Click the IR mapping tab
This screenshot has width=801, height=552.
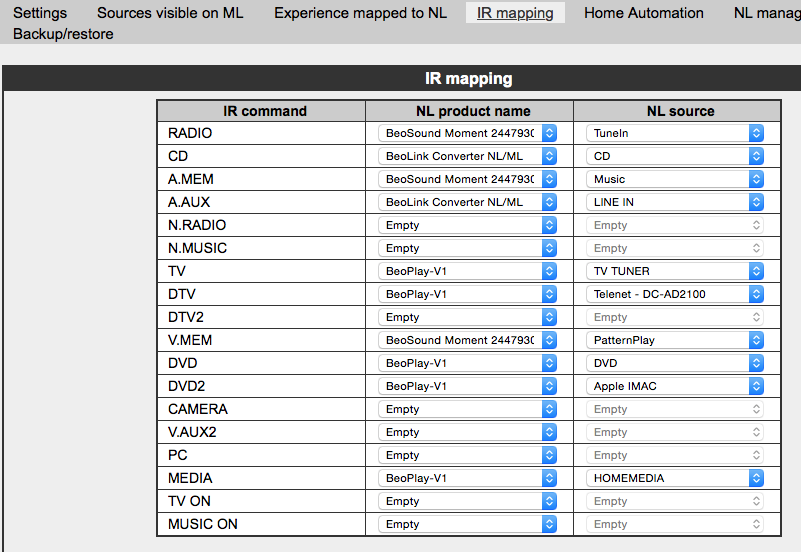[x=515, y=13]
